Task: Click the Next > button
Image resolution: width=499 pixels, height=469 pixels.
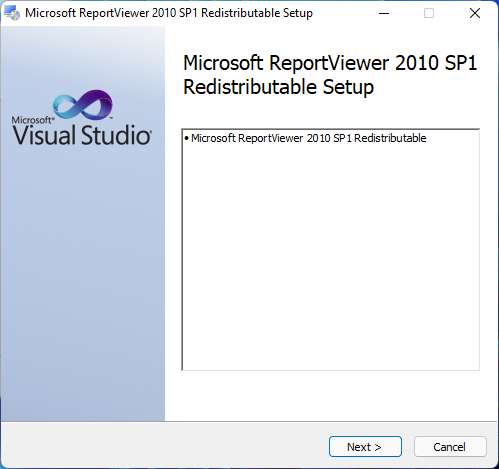Action: tap(365, 447)
